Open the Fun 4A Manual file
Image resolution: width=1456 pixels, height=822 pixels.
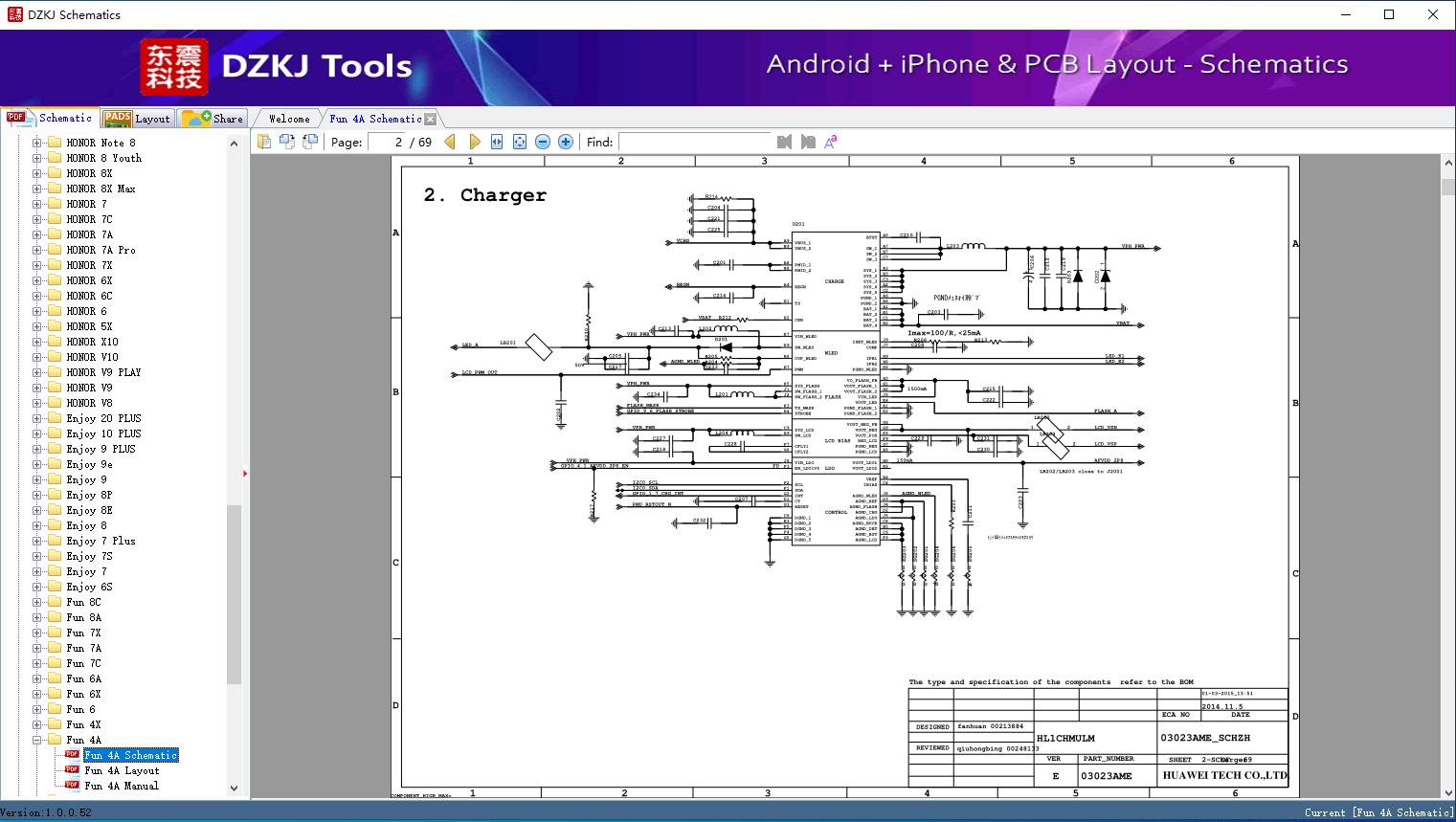122,786
